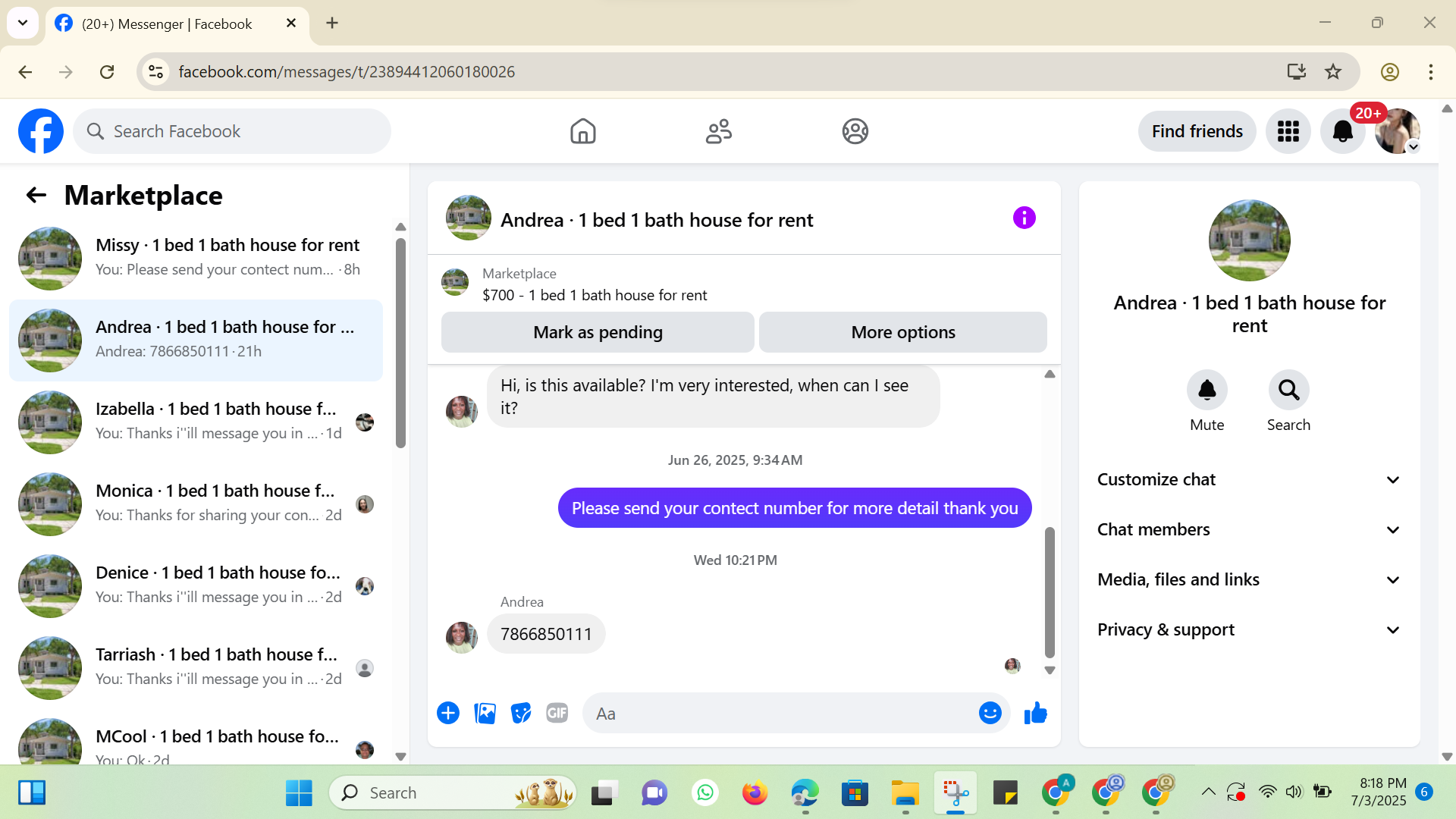Choose a GIF to send
This screenshot has height=819, width=1456.
(557, 714)
